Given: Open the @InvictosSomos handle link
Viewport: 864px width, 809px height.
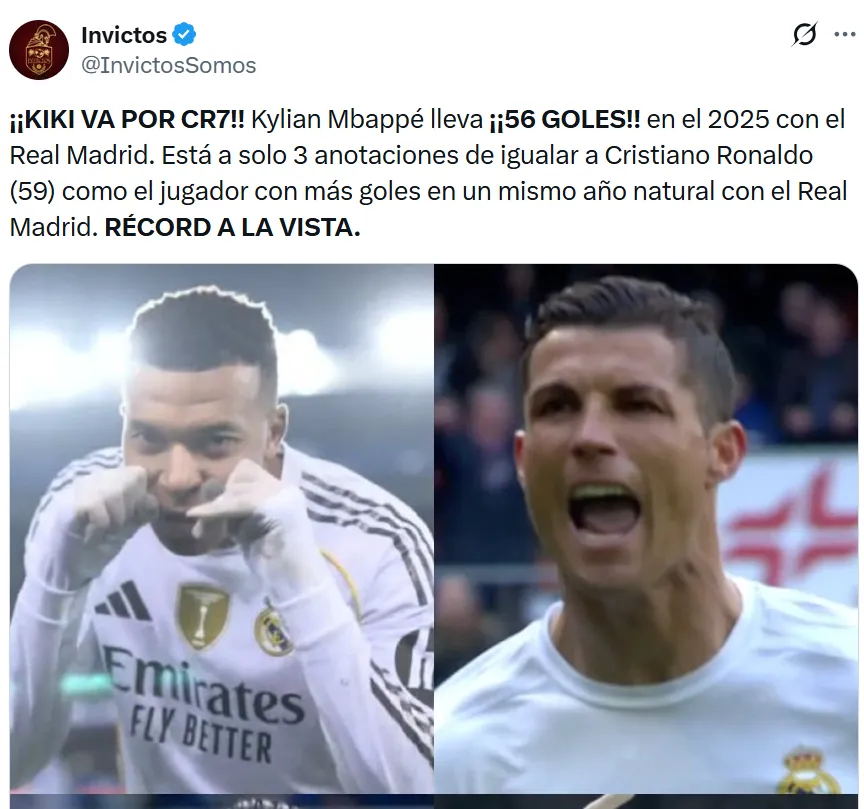Looking at the screenshot, I should coord(169,65).
